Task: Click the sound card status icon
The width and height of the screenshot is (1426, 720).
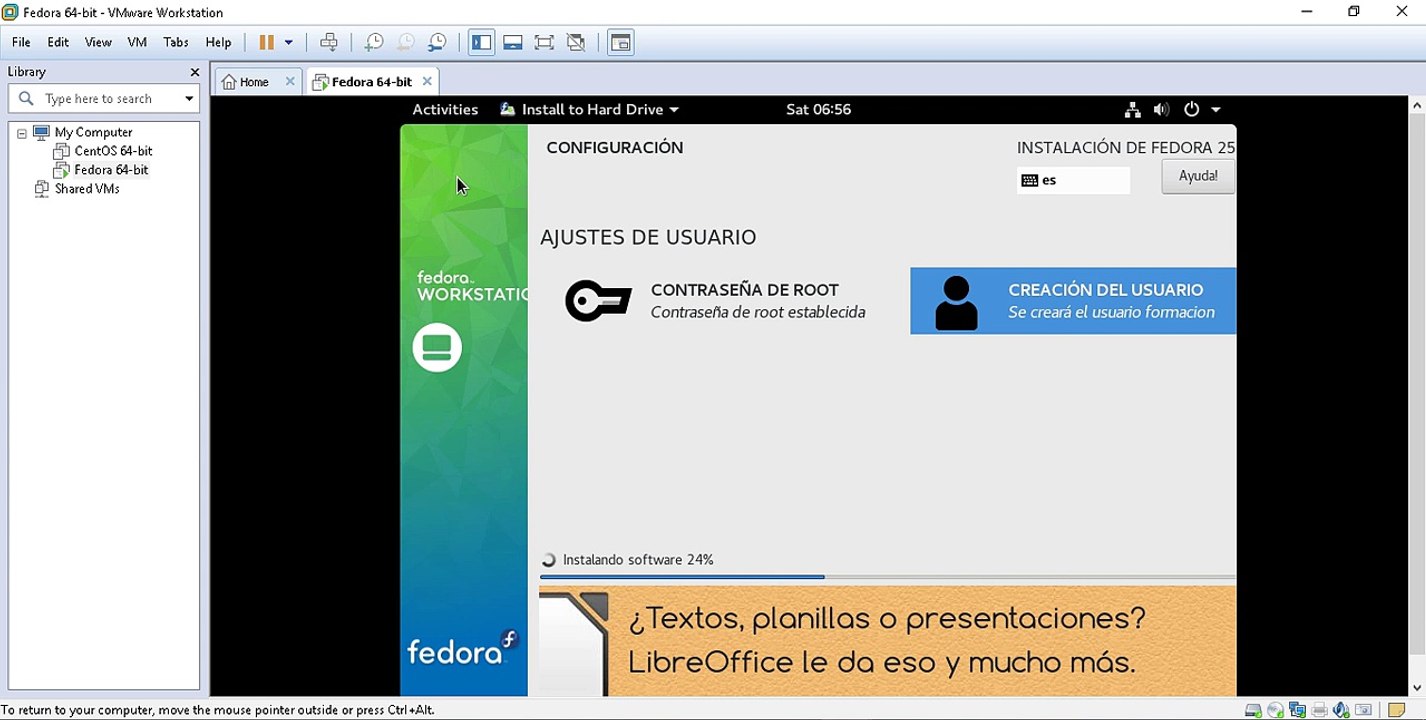Action: point(1341,710)
